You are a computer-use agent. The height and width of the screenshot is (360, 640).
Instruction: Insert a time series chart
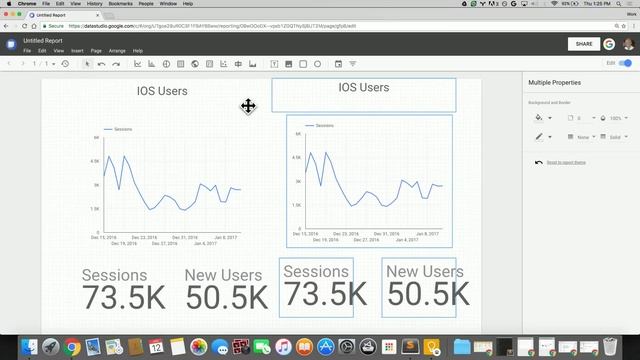138,64
